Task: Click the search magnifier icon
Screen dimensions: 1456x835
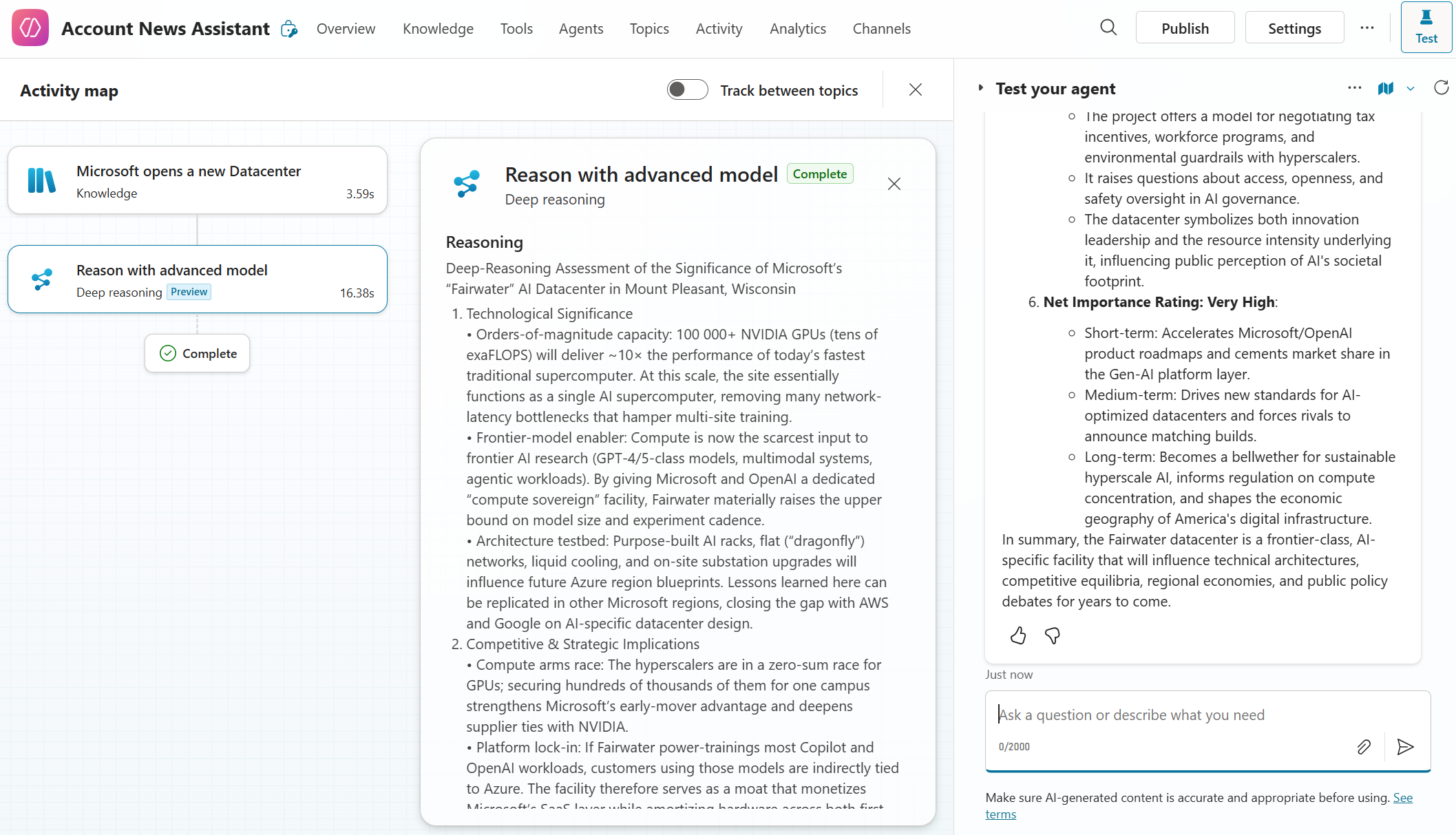Action: pos(1108,28)
